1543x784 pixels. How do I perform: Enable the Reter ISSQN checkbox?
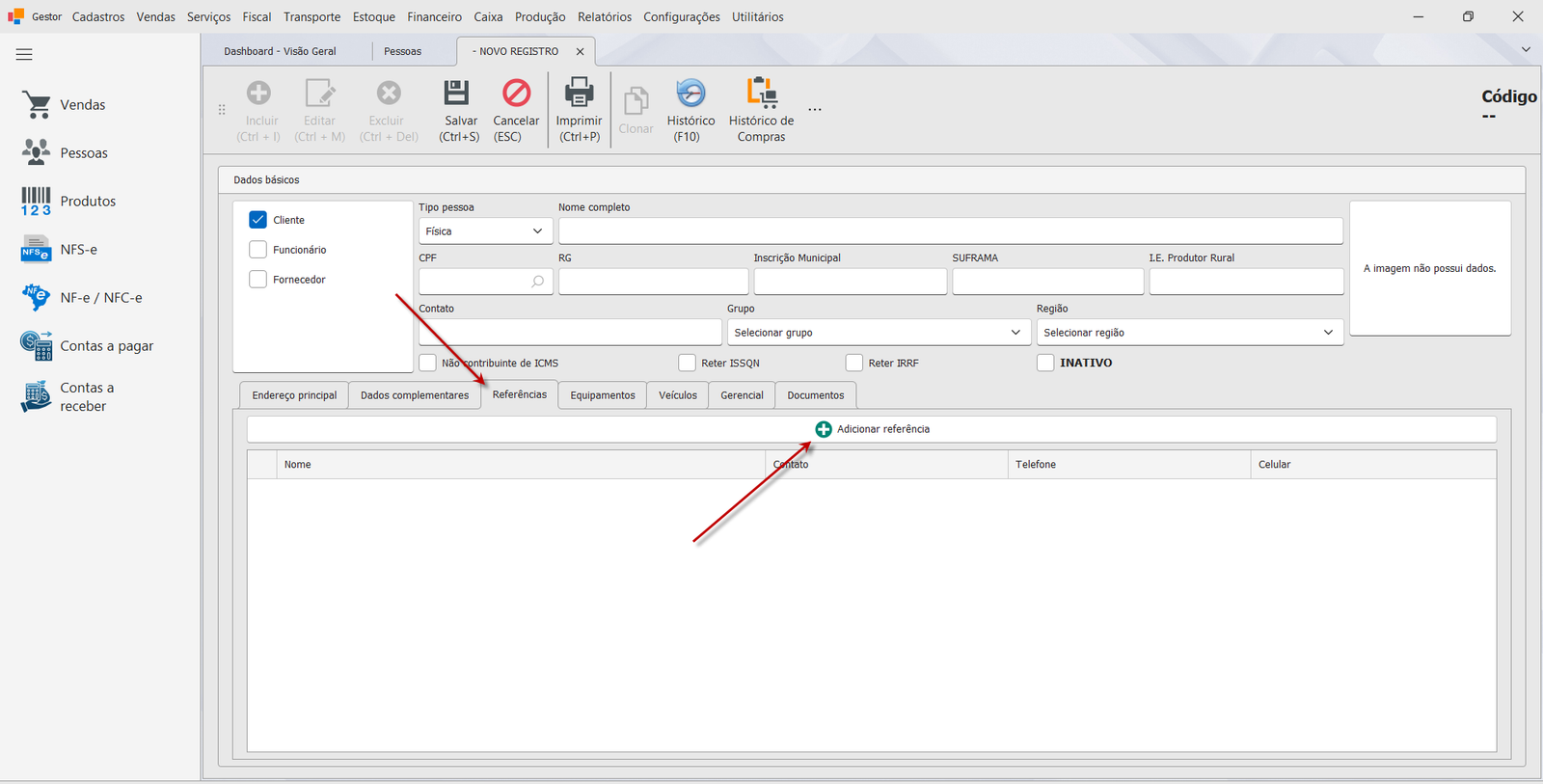687,363
